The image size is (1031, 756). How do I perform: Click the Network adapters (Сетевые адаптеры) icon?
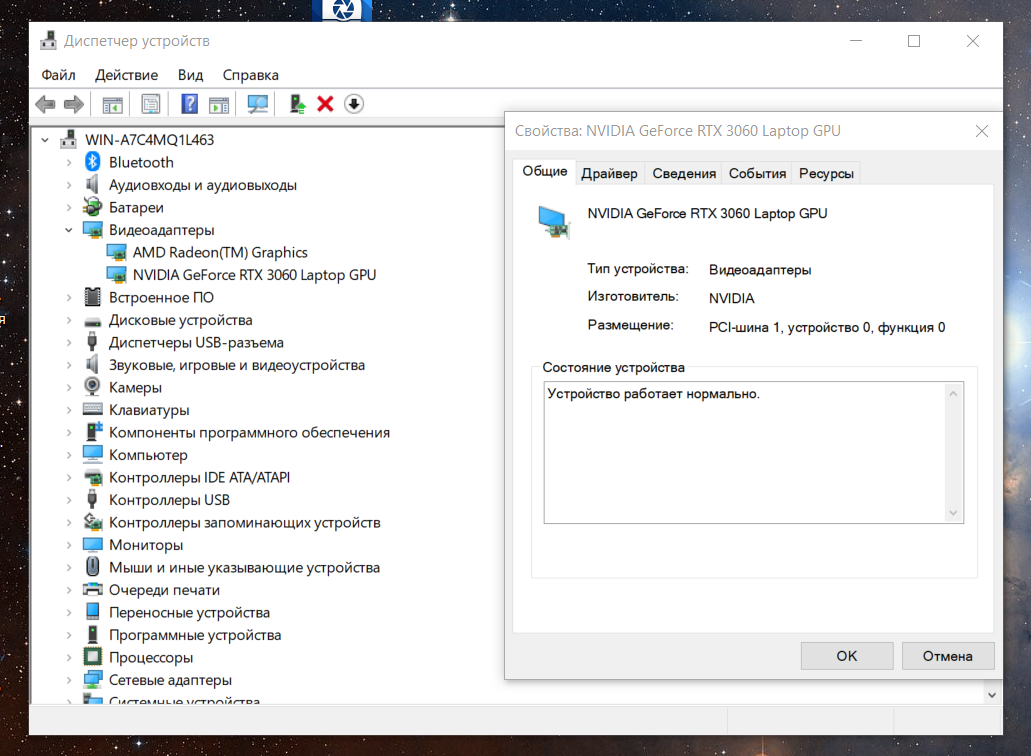pyautogui.click(x=93, y=679)
